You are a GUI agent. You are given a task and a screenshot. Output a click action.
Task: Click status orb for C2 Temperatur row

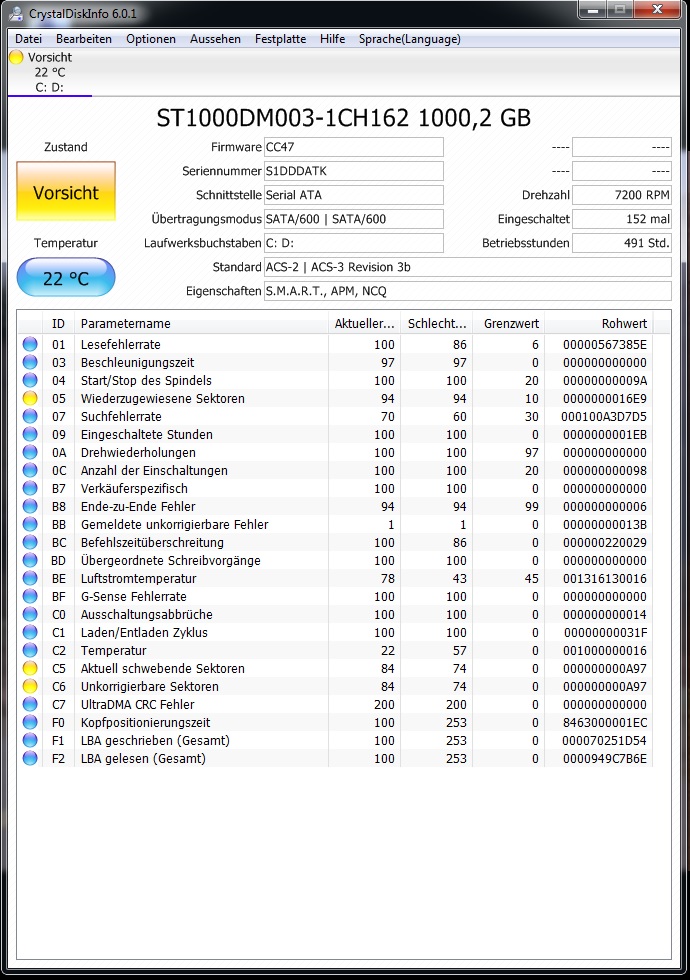click(29, 650)
